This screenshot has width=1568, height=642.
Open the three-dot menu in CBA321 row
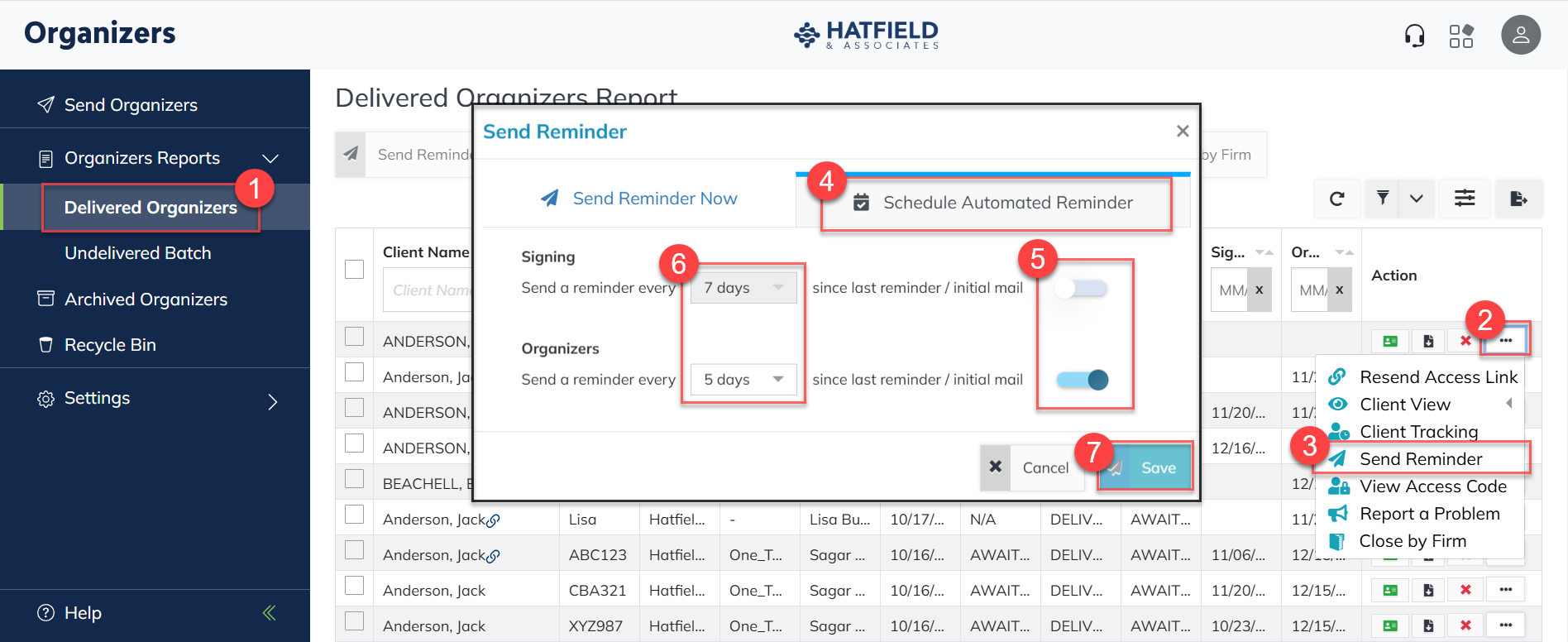click(1506, 590)
